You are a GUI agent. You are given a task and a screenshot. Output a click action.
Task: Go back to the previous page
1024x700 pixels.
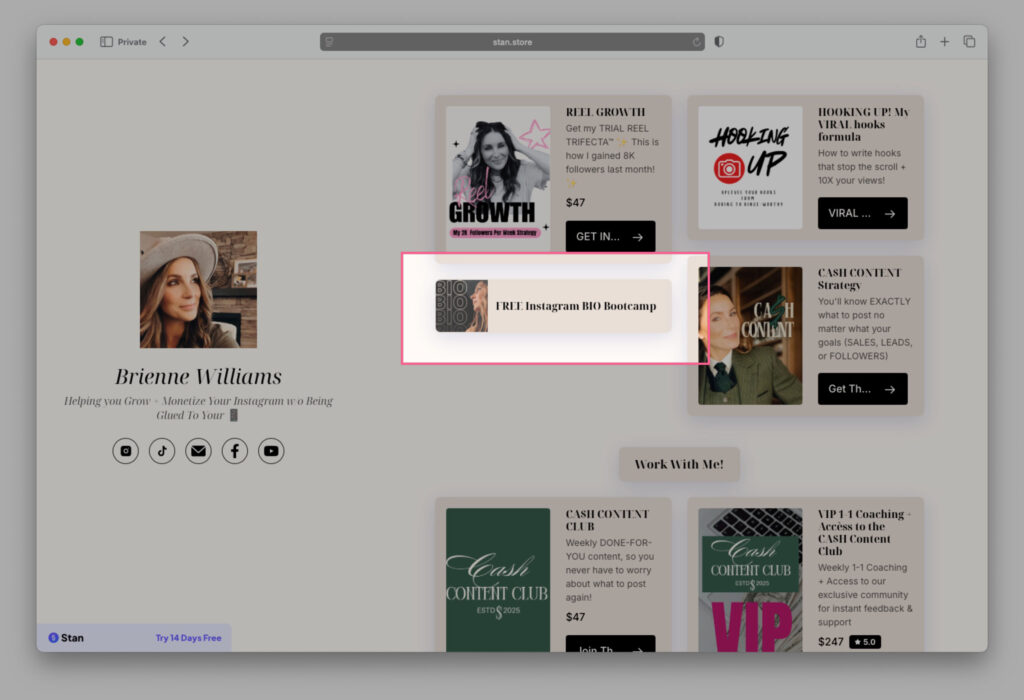click(163, 42)
